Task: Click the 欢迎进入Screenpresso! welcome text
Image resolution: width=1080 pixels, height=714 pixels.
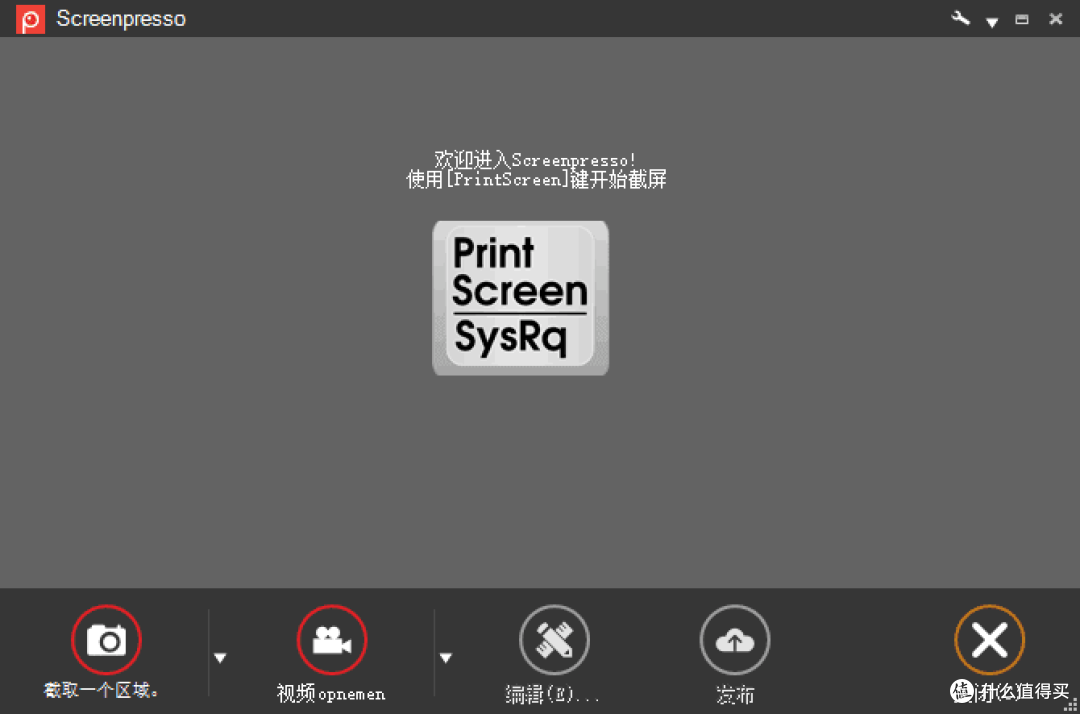Action: (x=535, y=160)
